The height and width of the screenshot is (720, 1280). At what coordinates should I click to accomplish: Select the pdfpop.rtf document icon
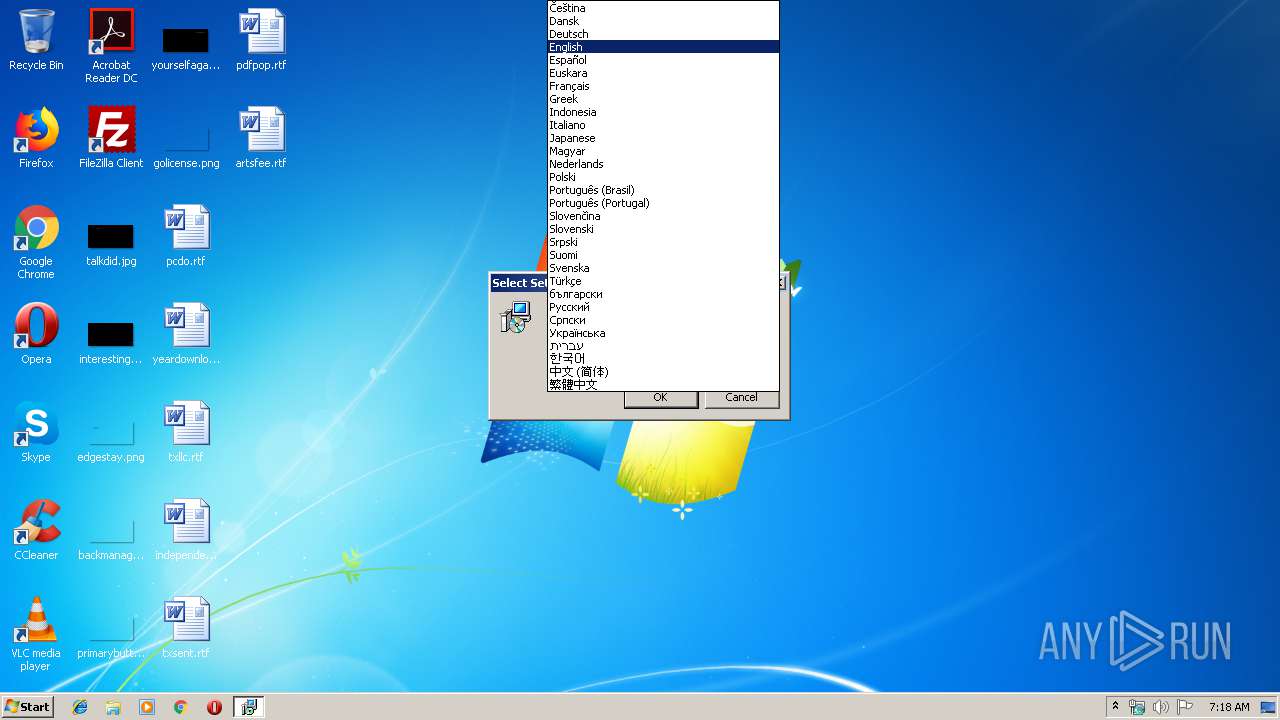tap(261, 40)
